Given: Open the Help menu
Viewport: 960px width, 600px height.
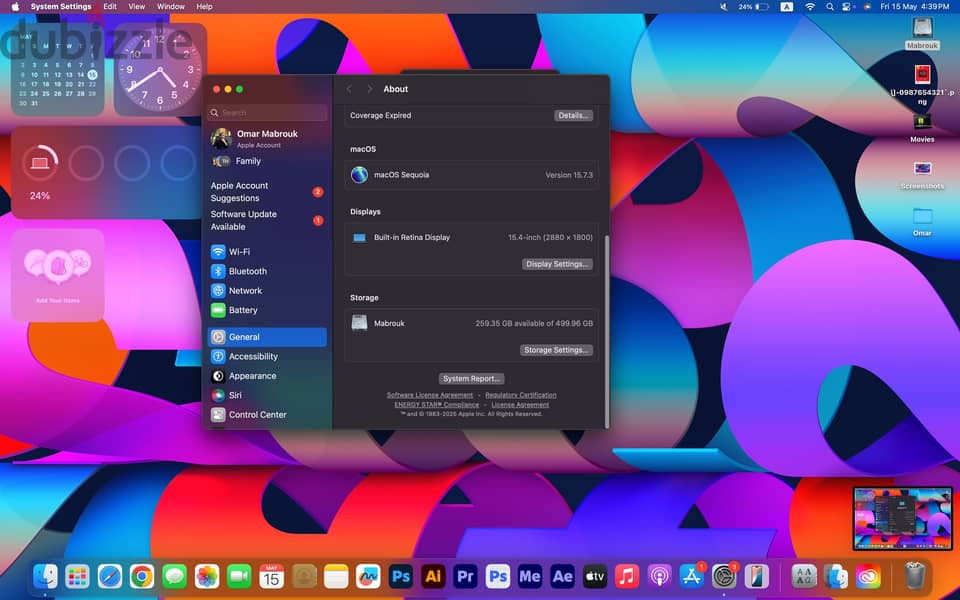Looking at the screenshot, I should click(204, 7).
